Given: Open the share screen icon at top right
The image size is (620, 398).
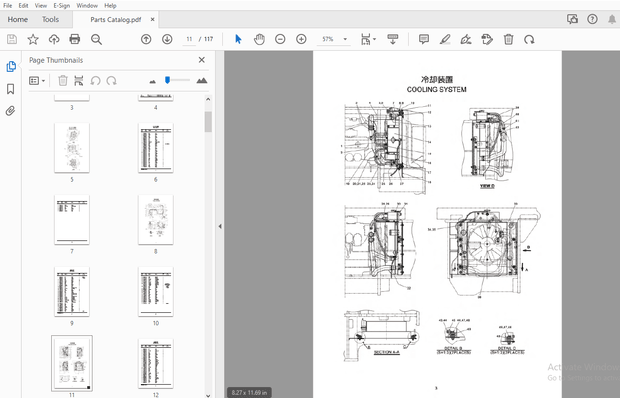Looking at the screenshot, I should tap(572, 19).
